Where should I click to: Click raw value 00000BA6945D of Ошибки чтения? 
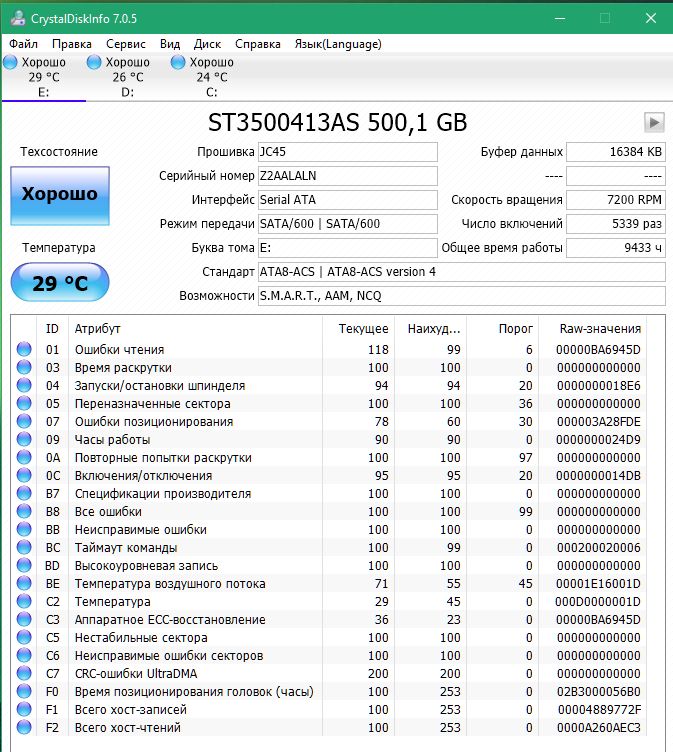click(x=598, y=350)
